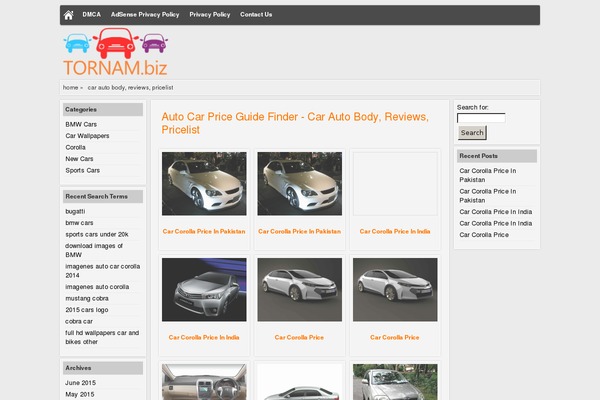The image size is (600, 400).
Task: Click Car Corolla Price In India caption under blank image
Action: click(395, 232)
